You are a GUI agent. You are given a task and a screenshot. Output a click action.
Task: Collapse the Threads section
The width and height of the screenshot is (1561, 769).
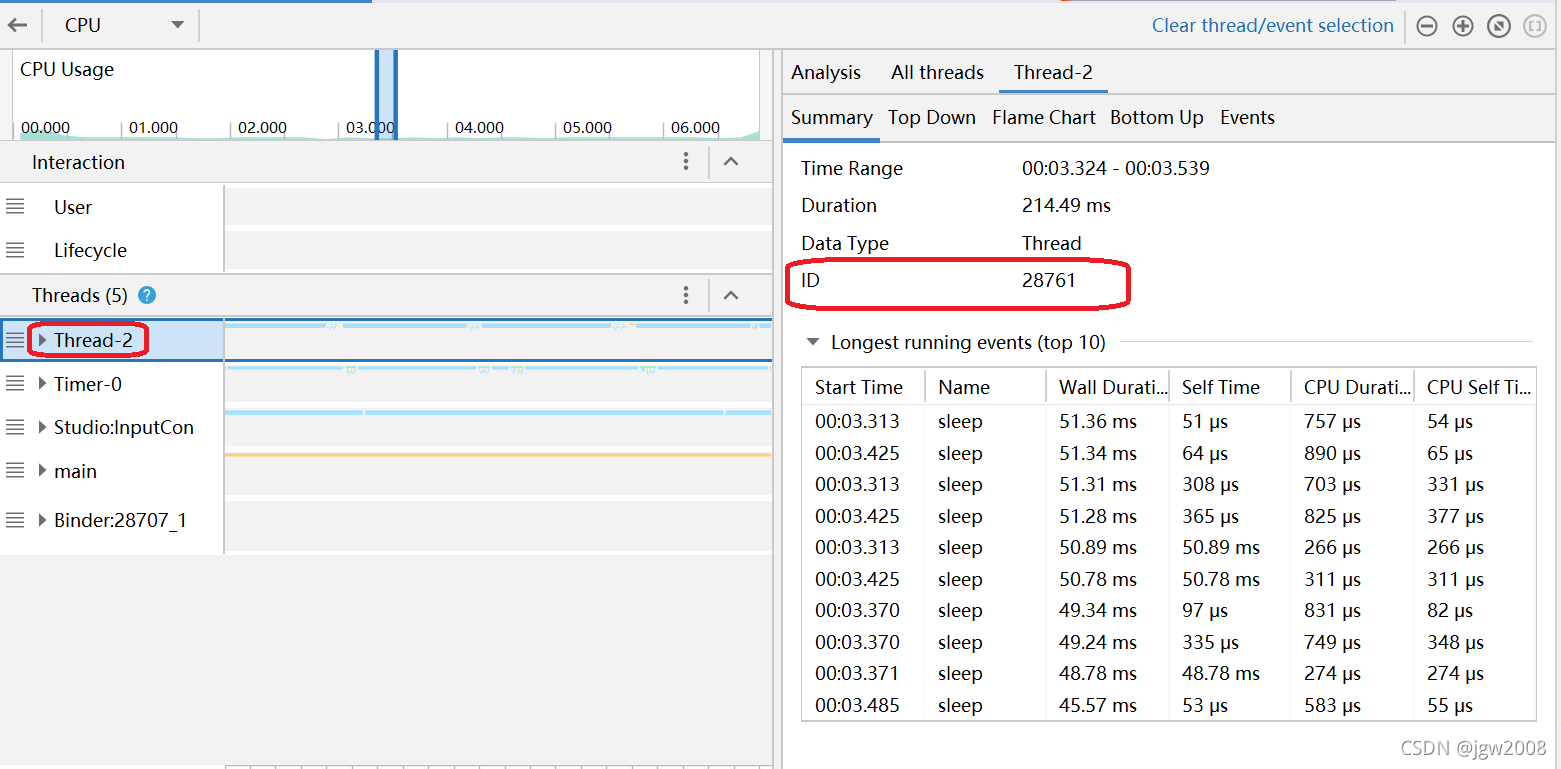coord(731,295)
